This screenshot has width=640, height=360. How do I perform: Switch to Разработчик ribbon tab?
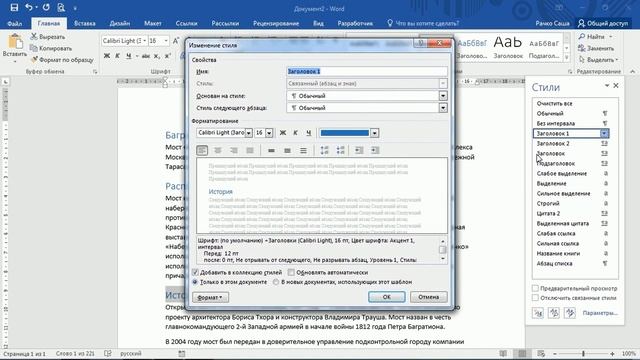pos(355,23)
